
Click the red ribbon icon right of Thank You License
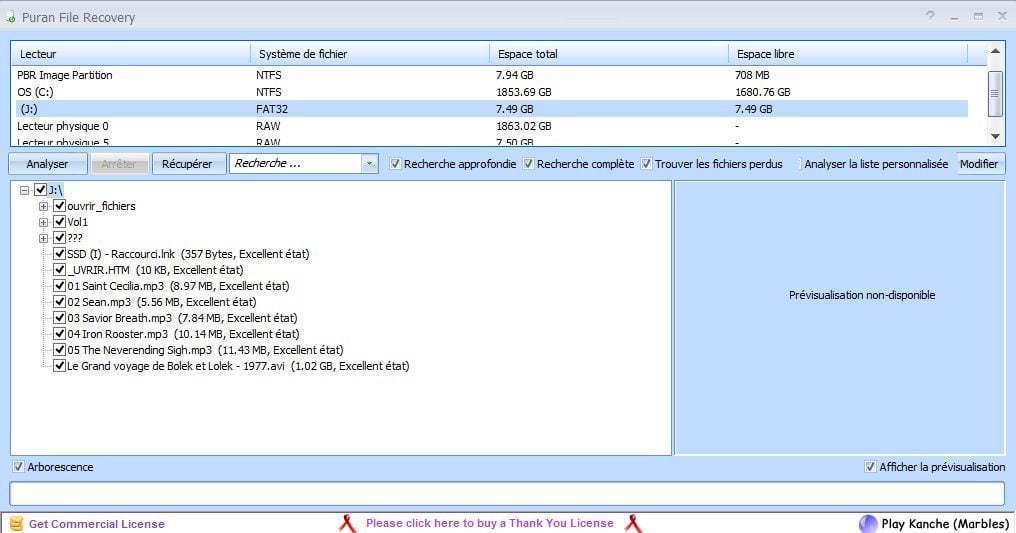(632, 523)
